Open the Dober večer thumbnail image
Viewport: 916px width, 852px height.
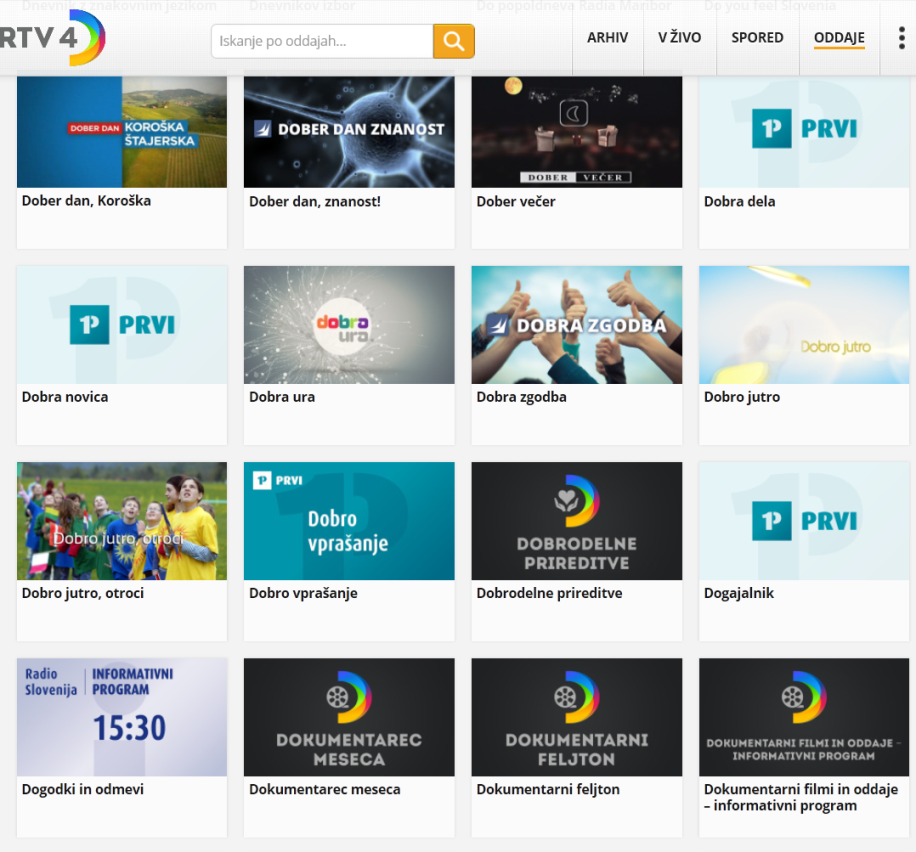point(577,131)
